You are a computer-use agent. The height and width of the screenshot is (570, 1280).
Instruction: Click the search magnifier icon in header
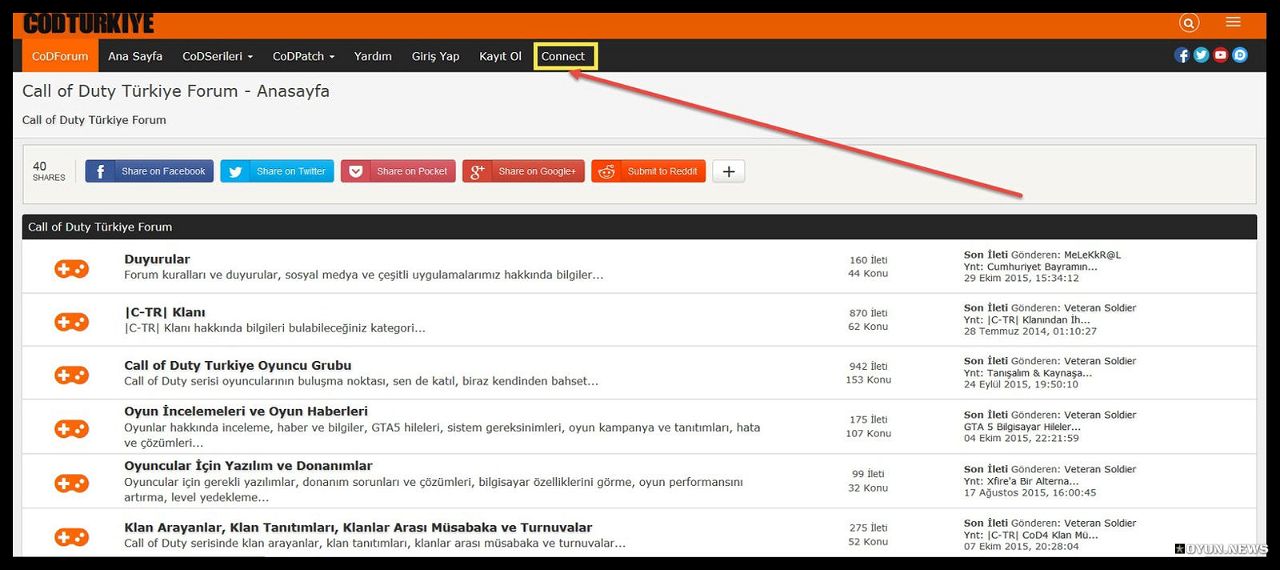[1188, 23]
